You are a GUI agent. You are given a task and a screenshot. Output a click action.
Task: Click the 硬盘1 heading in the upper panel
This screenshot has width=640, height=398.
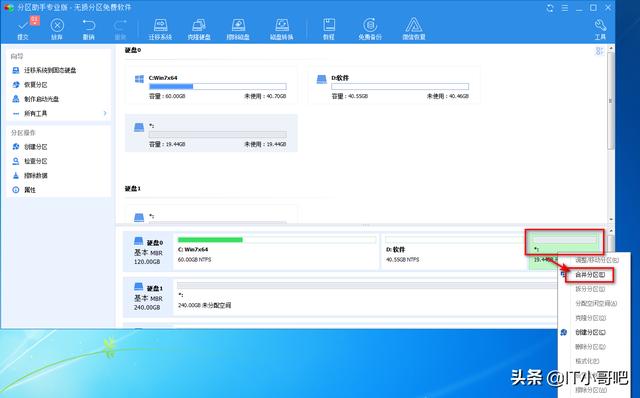point(133,189)
